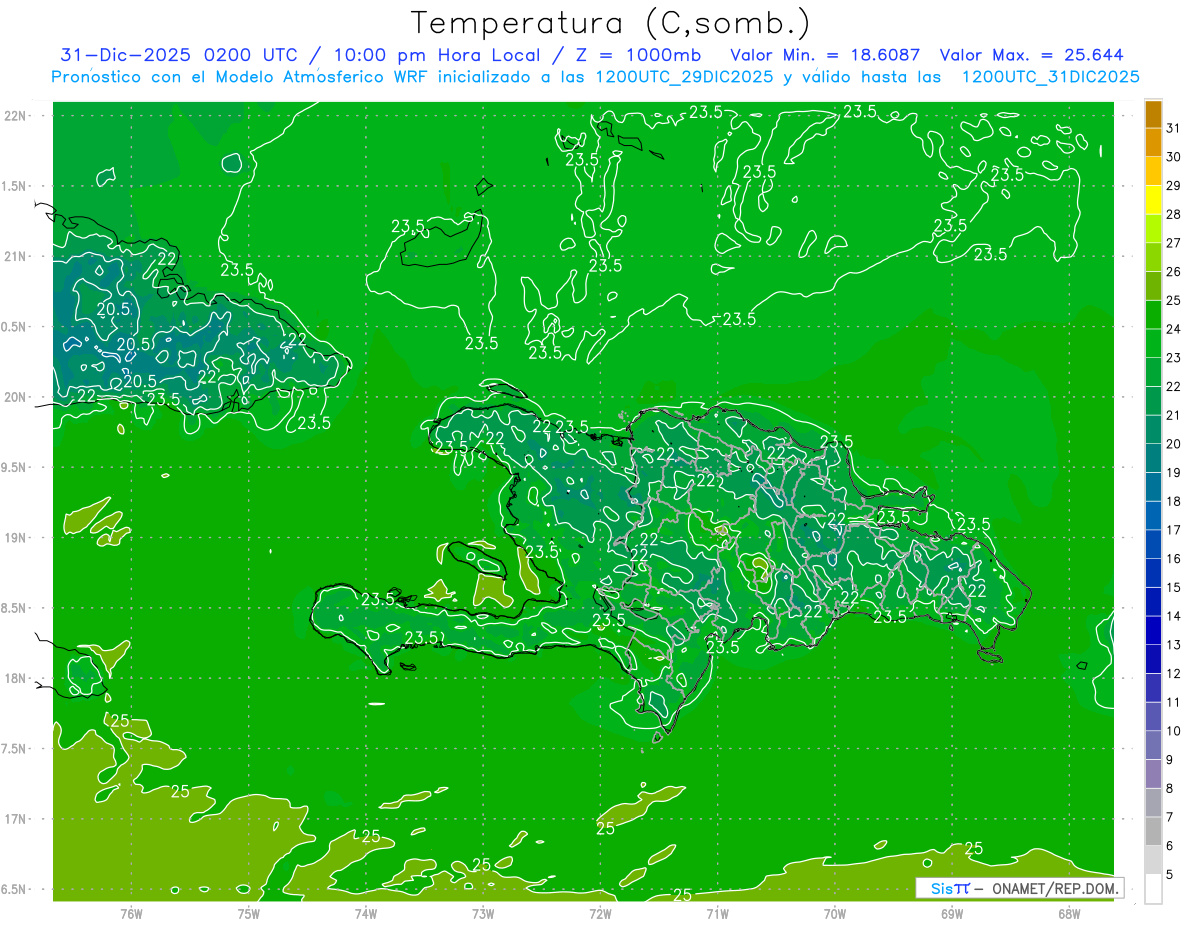Click the "69W" longitude axis label

(x=952, y=913)
